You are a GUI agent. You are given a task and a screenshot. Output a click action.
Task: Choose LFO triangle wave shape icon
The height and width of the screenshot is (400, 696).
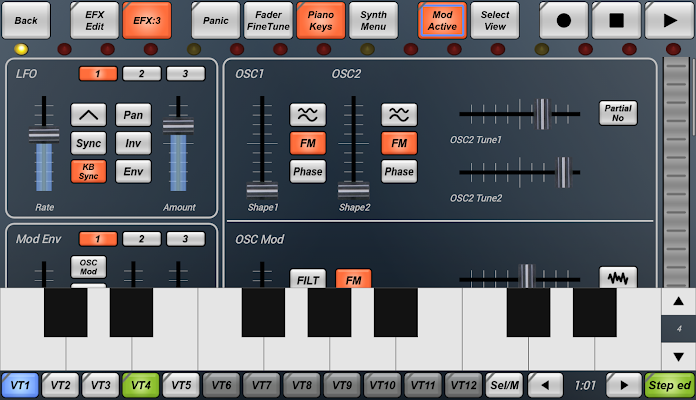[88, 115]
